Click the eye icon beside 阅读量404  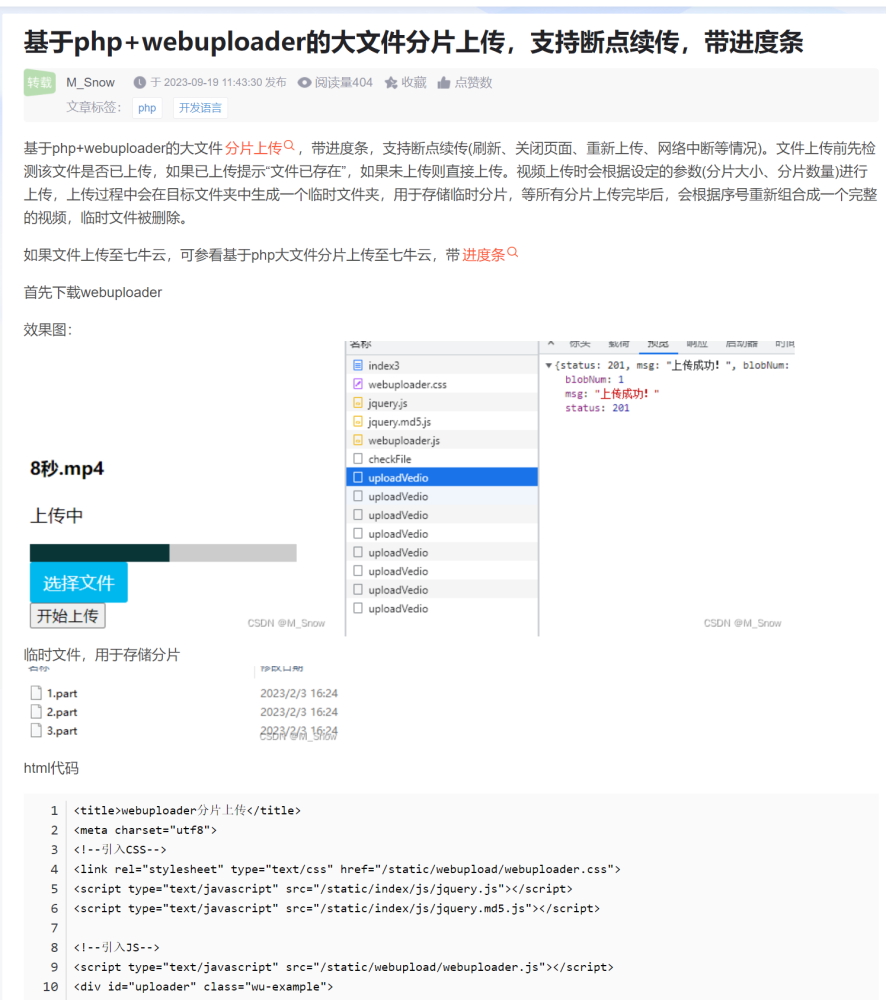[x=304, y=82]
